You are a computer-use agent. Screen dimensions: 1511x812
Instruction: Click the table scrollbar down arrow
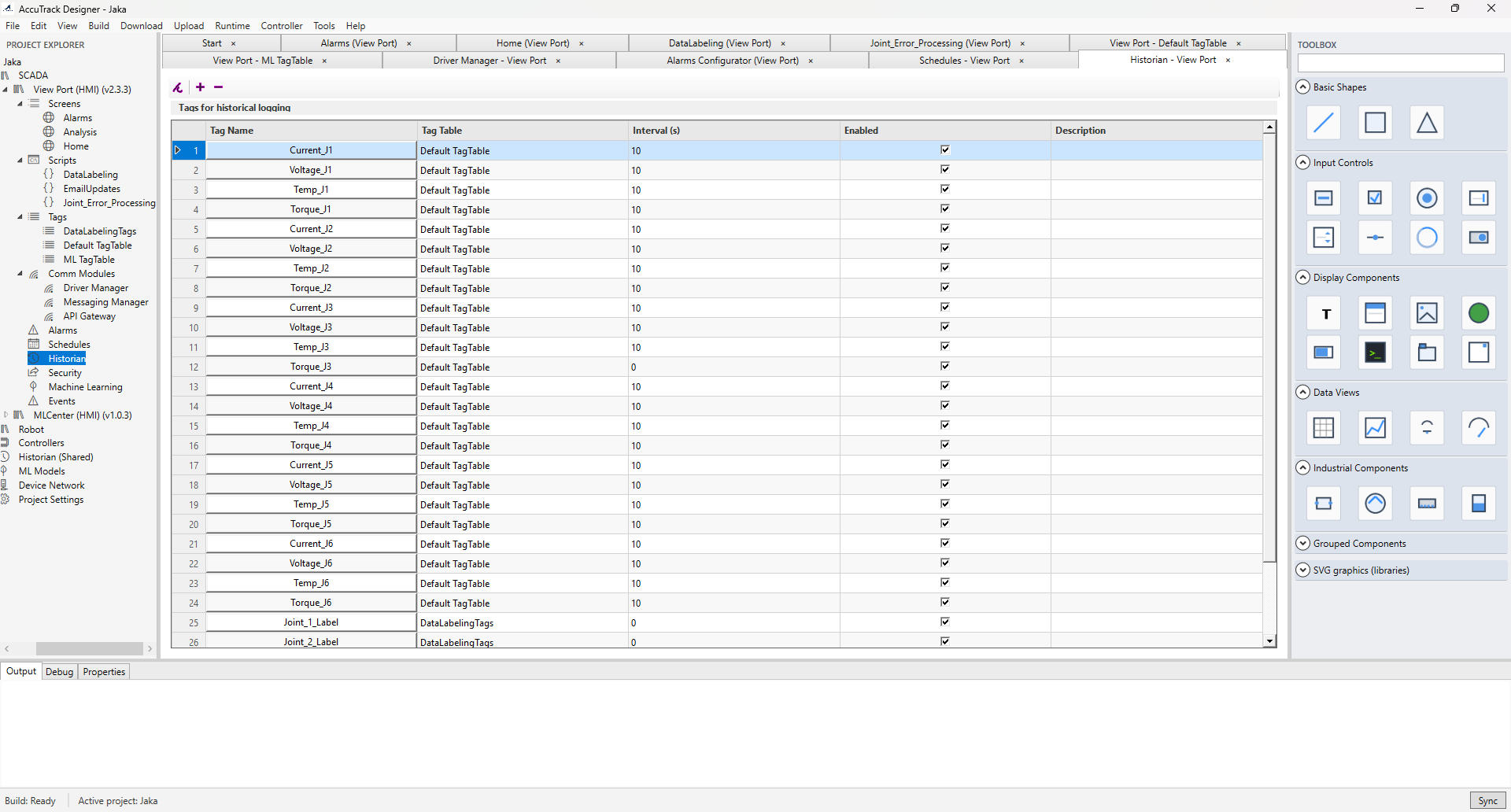1269,642
